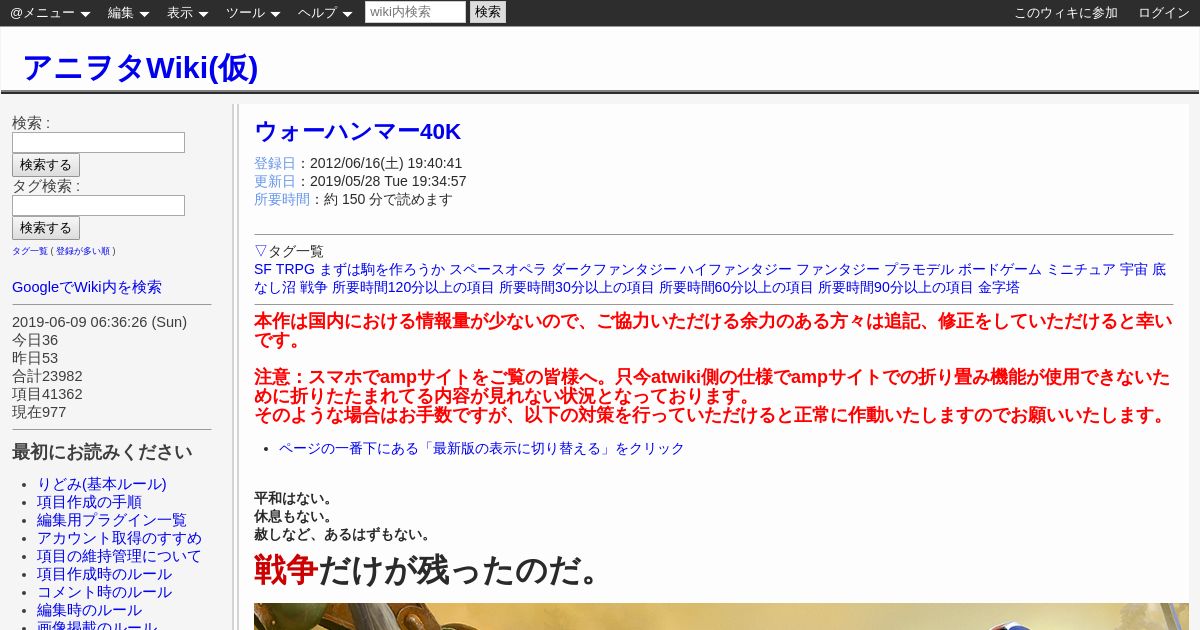Open コメント時のルール sidebar link
This screenshot has width=1200, height=630.
coord(104,592)
